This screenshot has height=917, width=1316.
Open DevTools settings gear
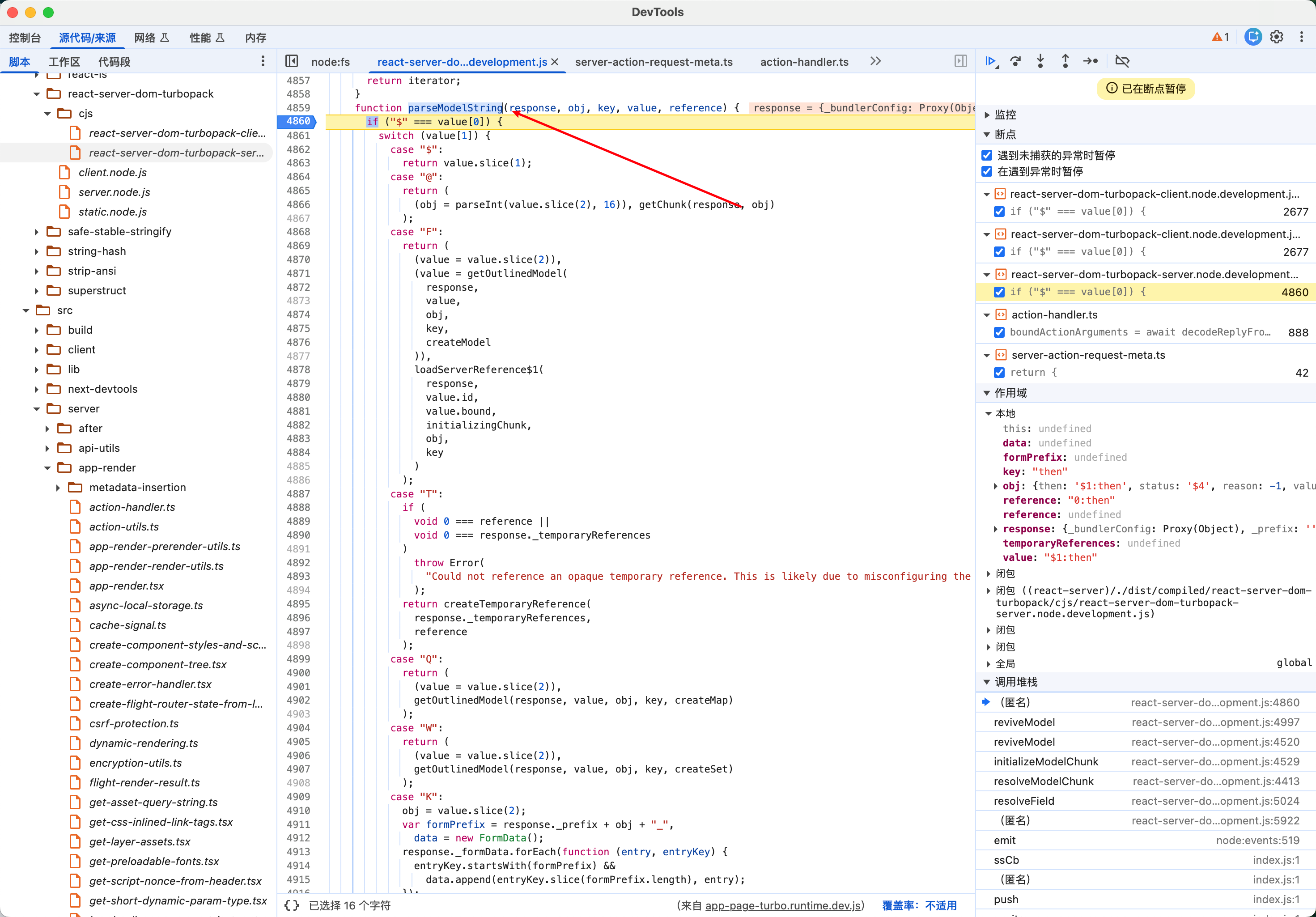(1277, 37)
